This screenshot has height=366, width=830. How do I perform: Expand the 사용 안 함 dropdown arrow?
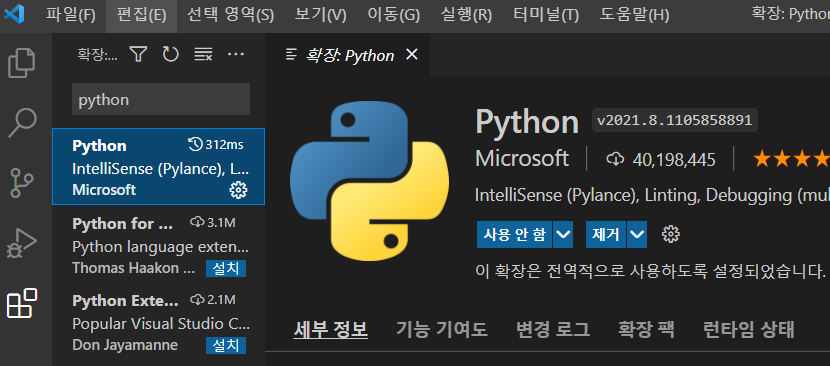[x=563, y=234]
